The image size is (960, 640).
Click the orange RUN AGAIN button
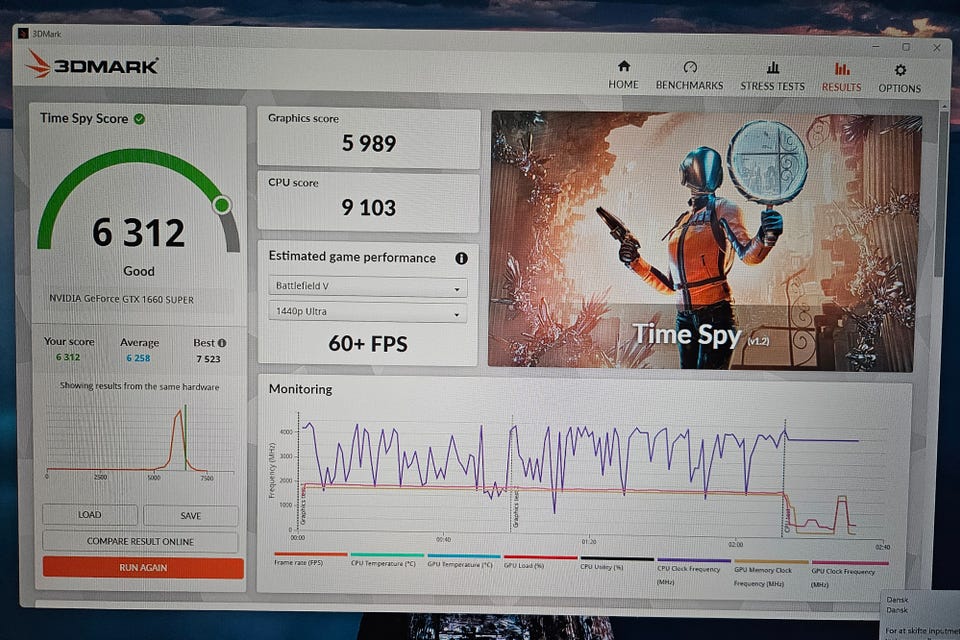point(143,568)
